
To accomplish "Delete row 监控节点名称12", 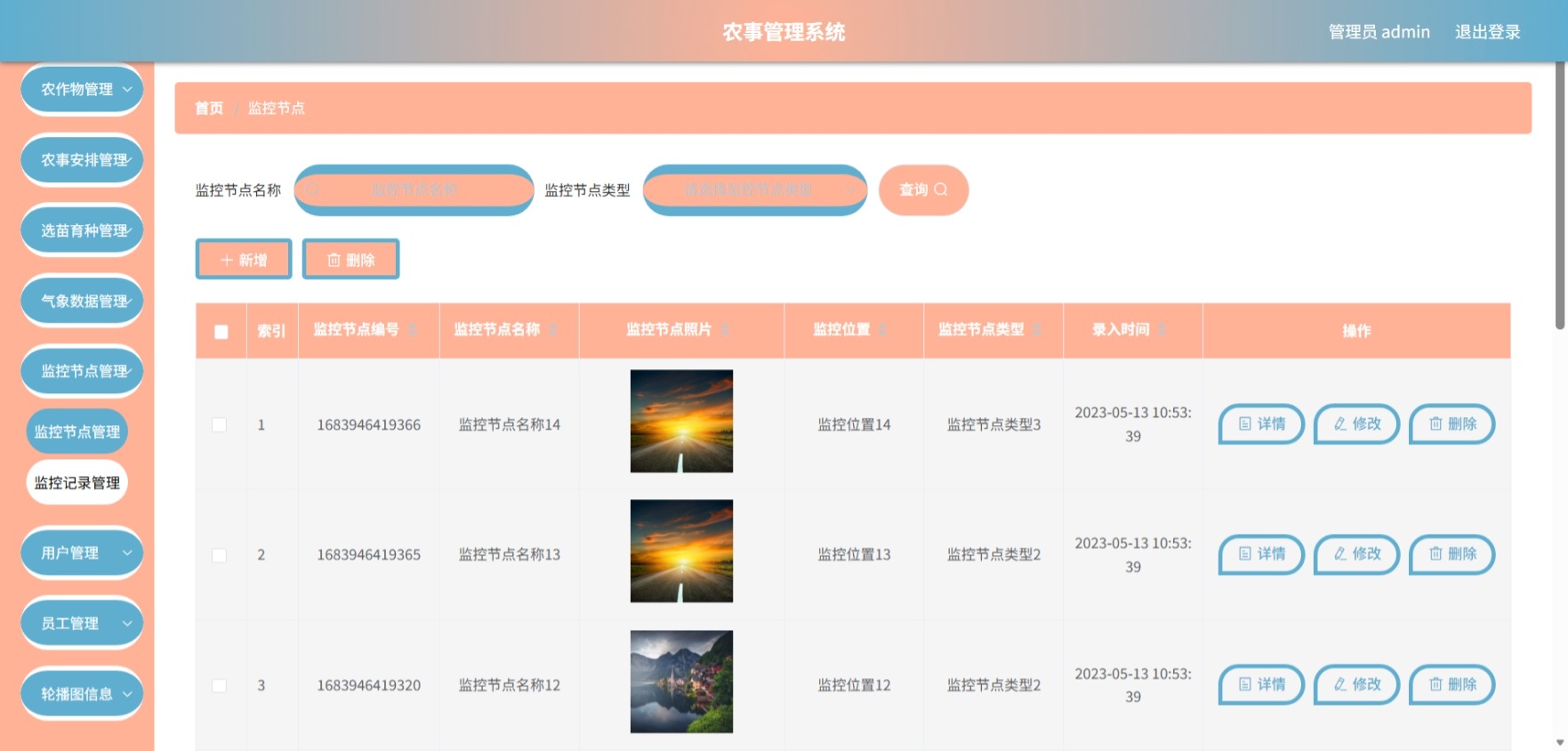I will (x=1452, y=684).
